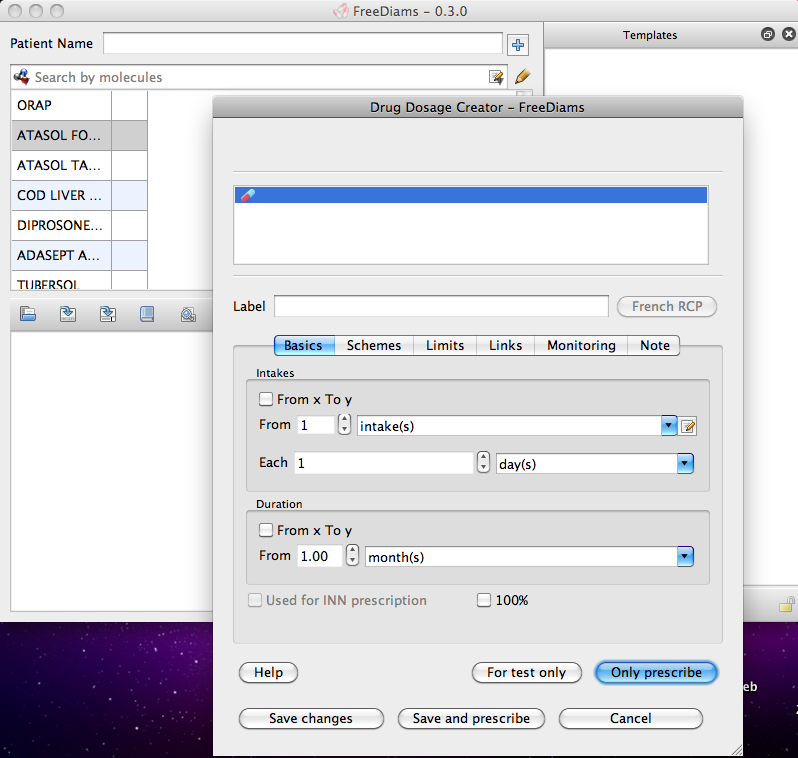Click the molecule search icon in the search box
This screenshot has height=758, width=798.
pos(21,77)
